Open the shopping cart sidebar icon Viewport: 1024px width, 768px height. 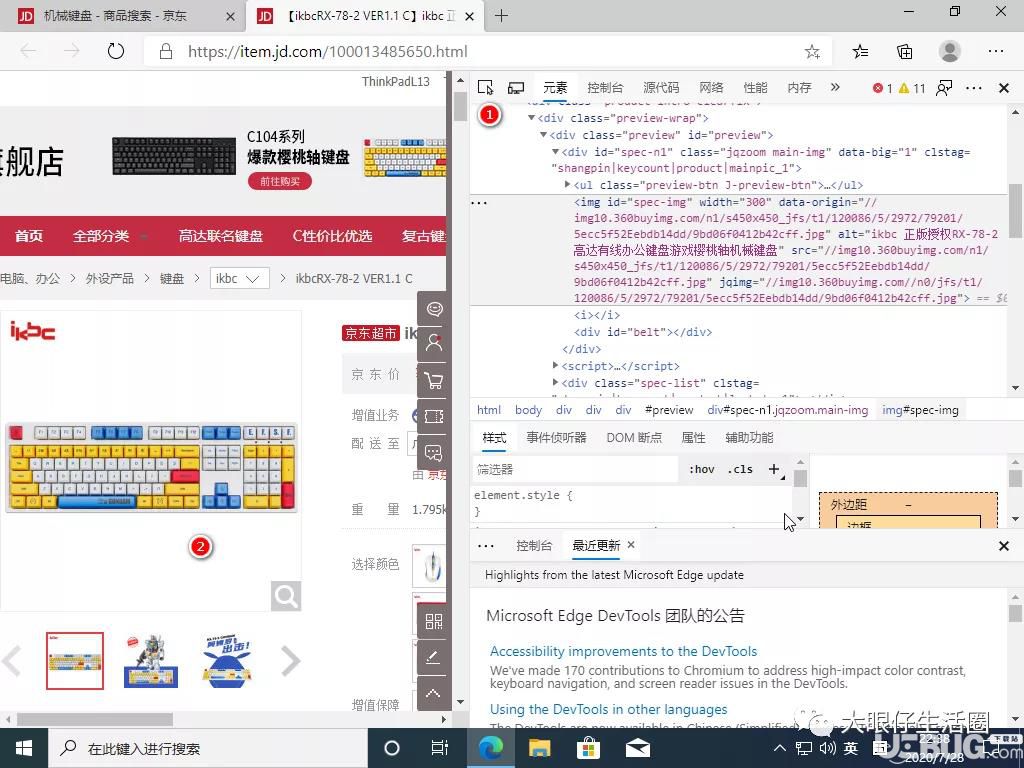[434, 380]
